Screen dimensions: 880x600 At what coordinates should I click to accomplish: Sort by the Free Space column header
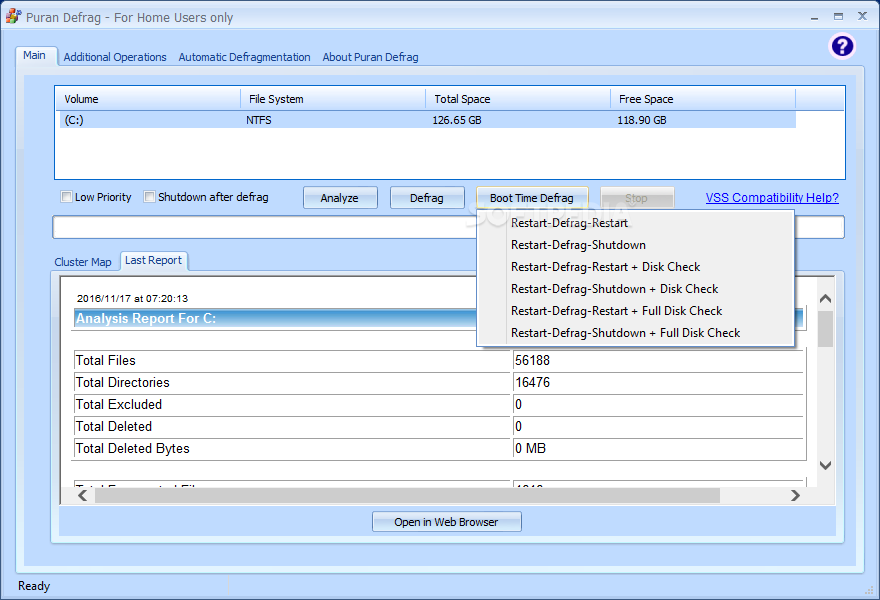click(x=703, y=99)
